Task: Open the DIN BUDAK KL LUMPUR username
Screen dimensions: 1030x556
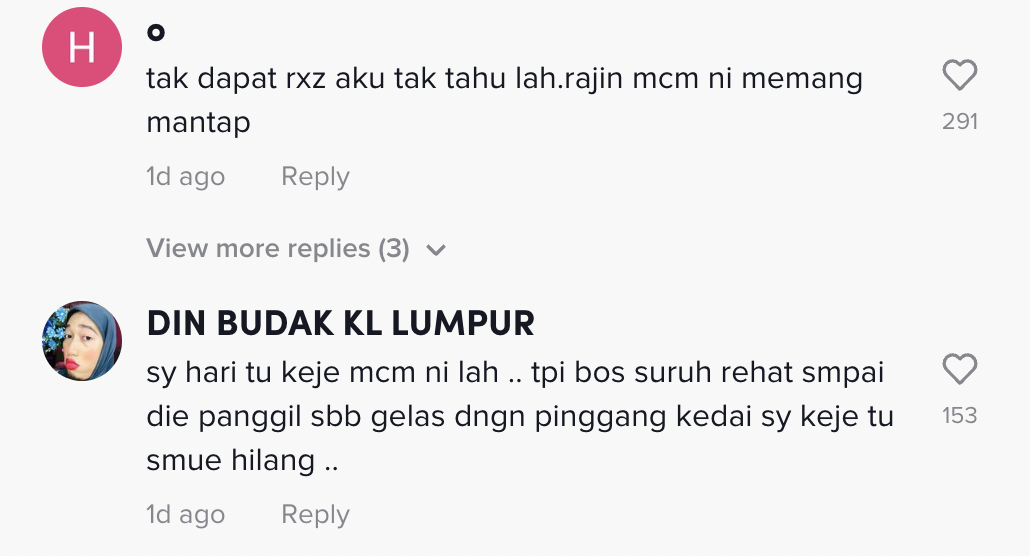Action: coord(340,323)
